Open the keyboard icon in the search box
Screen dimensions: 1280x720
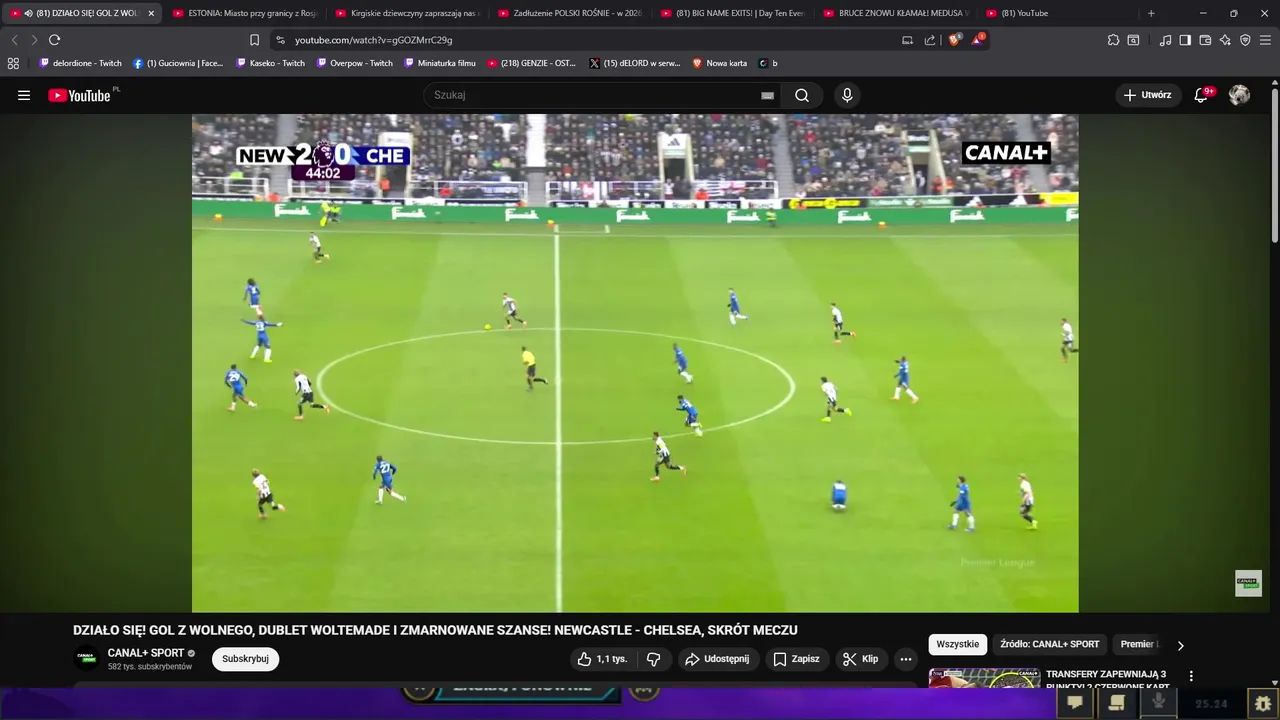[x=767, y=95]
